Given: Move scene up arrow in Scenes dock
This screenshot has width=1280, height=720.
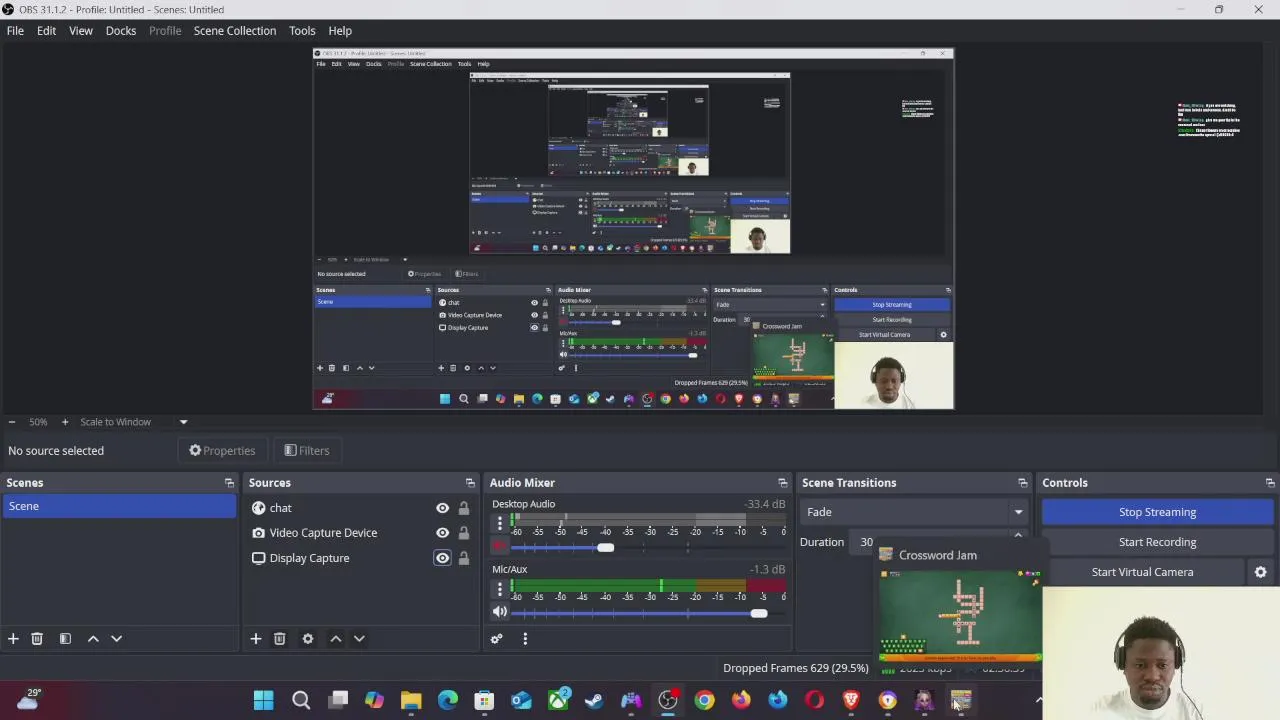Looking at the screenshot, I should click(93, 638).
